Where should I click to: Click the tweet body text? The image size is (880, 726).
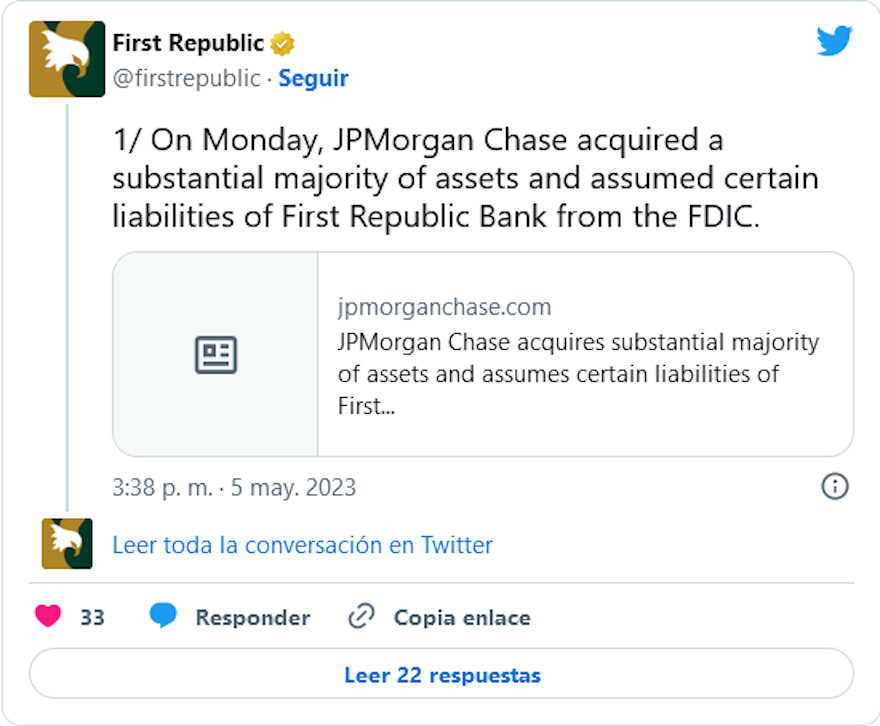coord(465,178)
